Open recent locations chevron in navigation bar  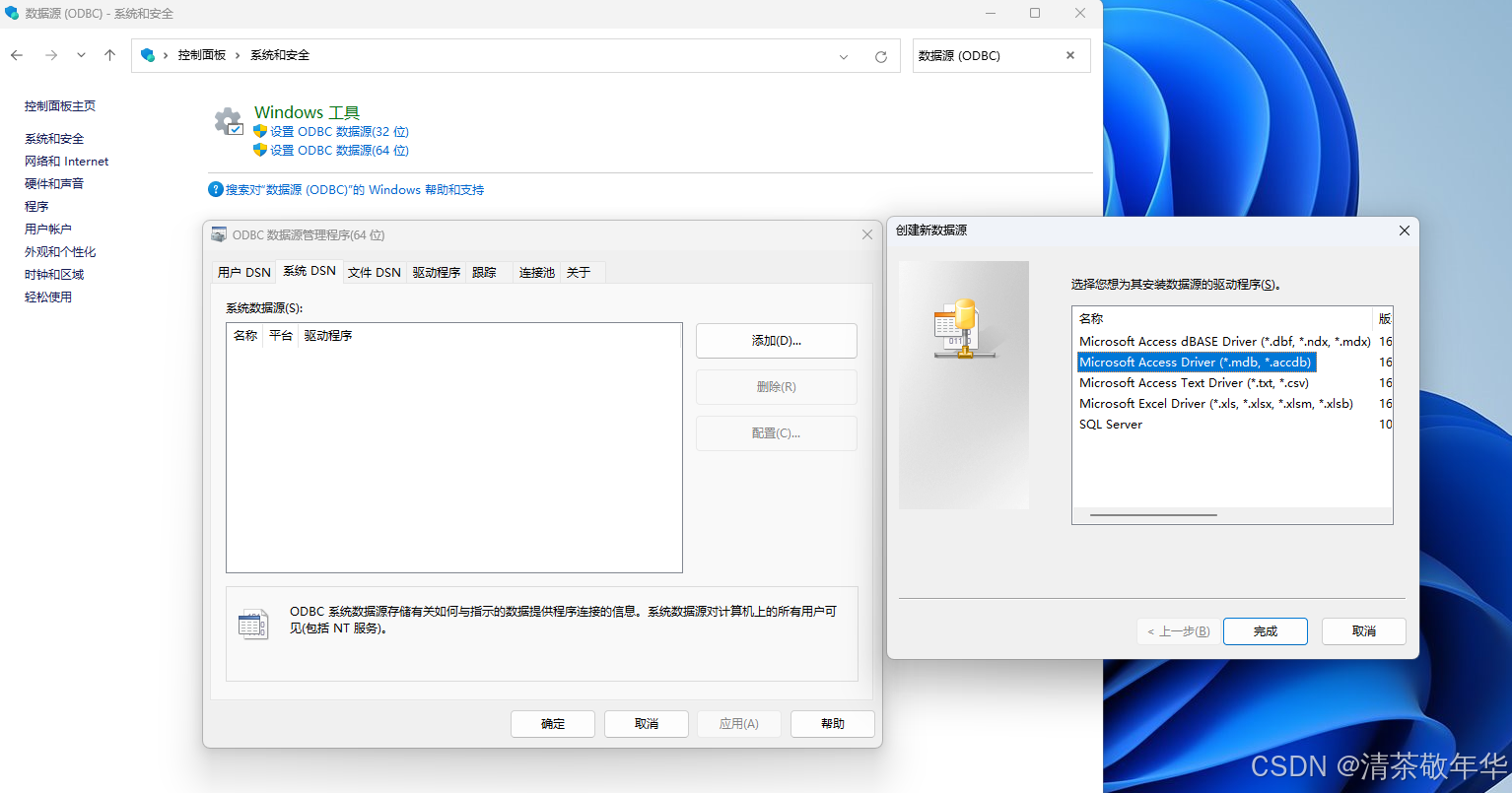pyautogui.click(x=81, y=55)
